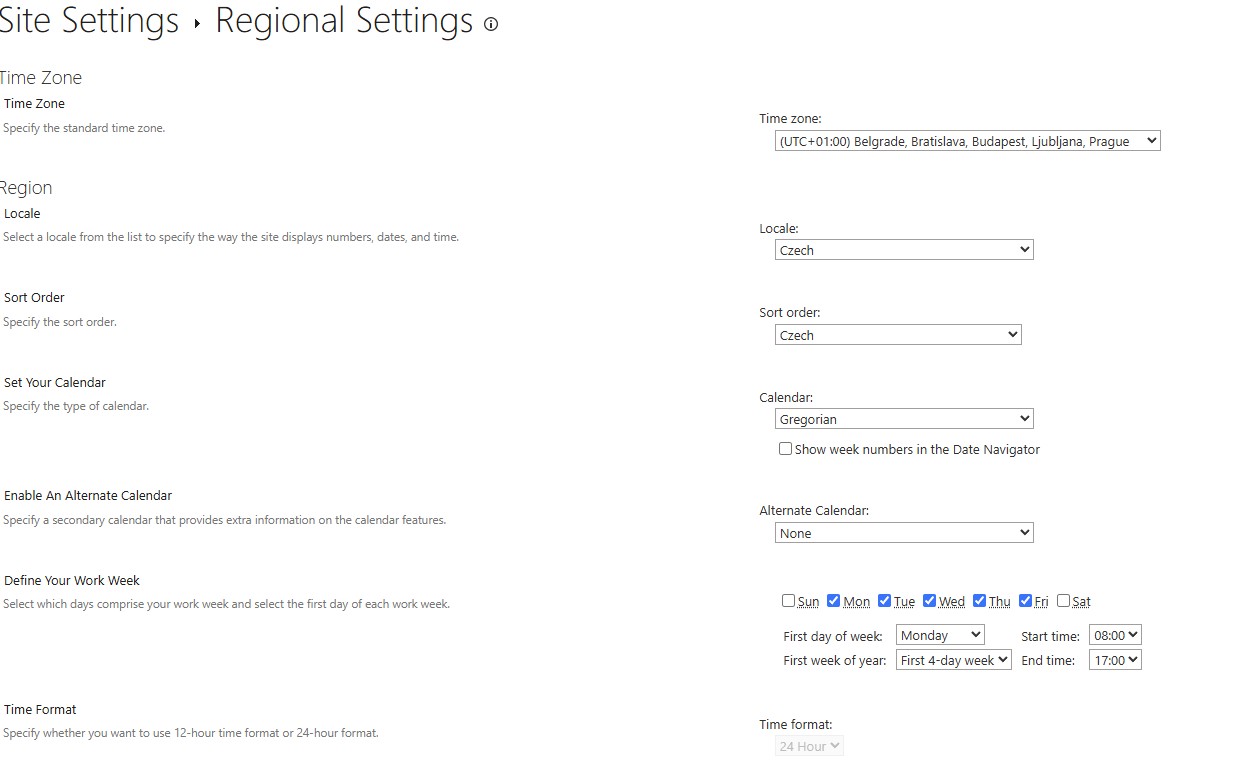The width and height of the screenshot is (1253, 773).
Task: Uncheck the Wed work day checkbox
Action: [930, 601]
